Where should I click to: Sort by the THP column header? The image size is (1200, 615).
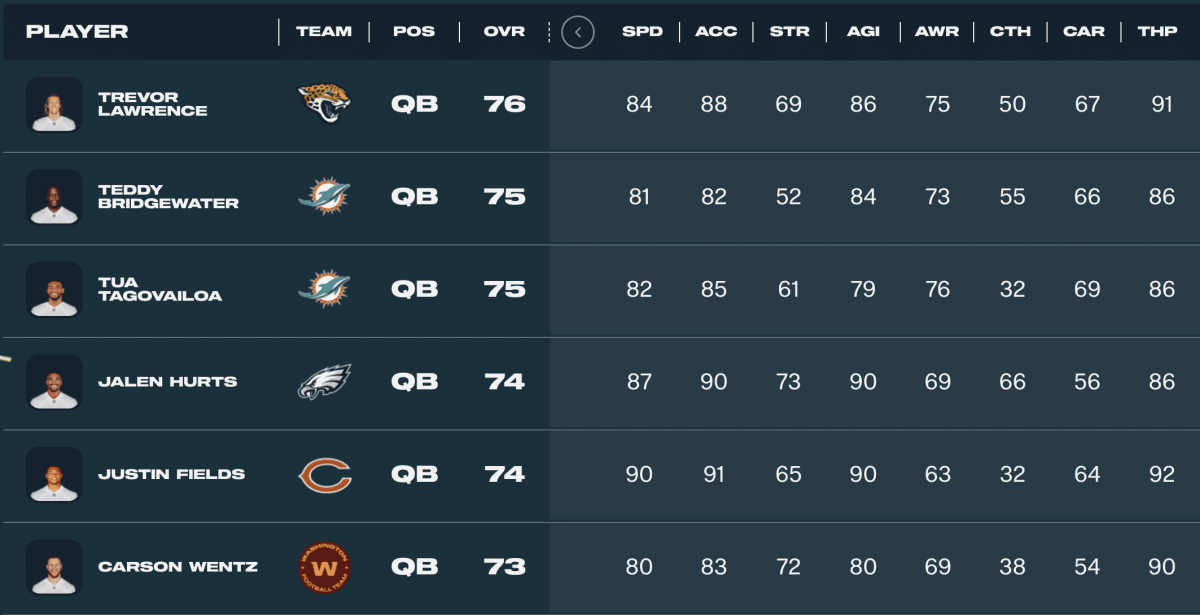point(1157,32)
